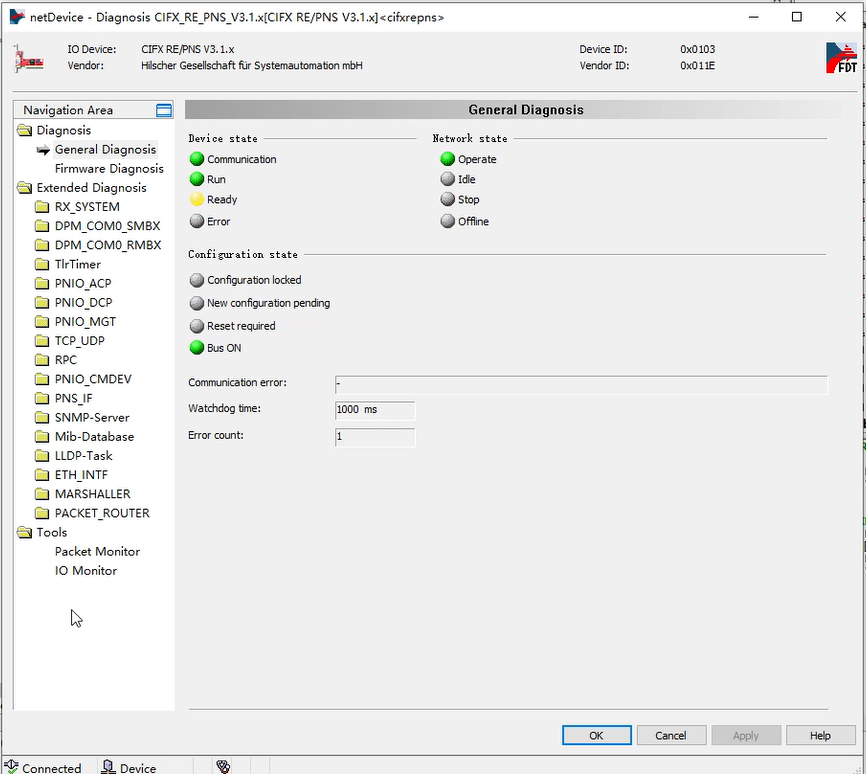Click the green Communication status LED
This screenshot has width=866, height=774.
(x=197, y=159)
